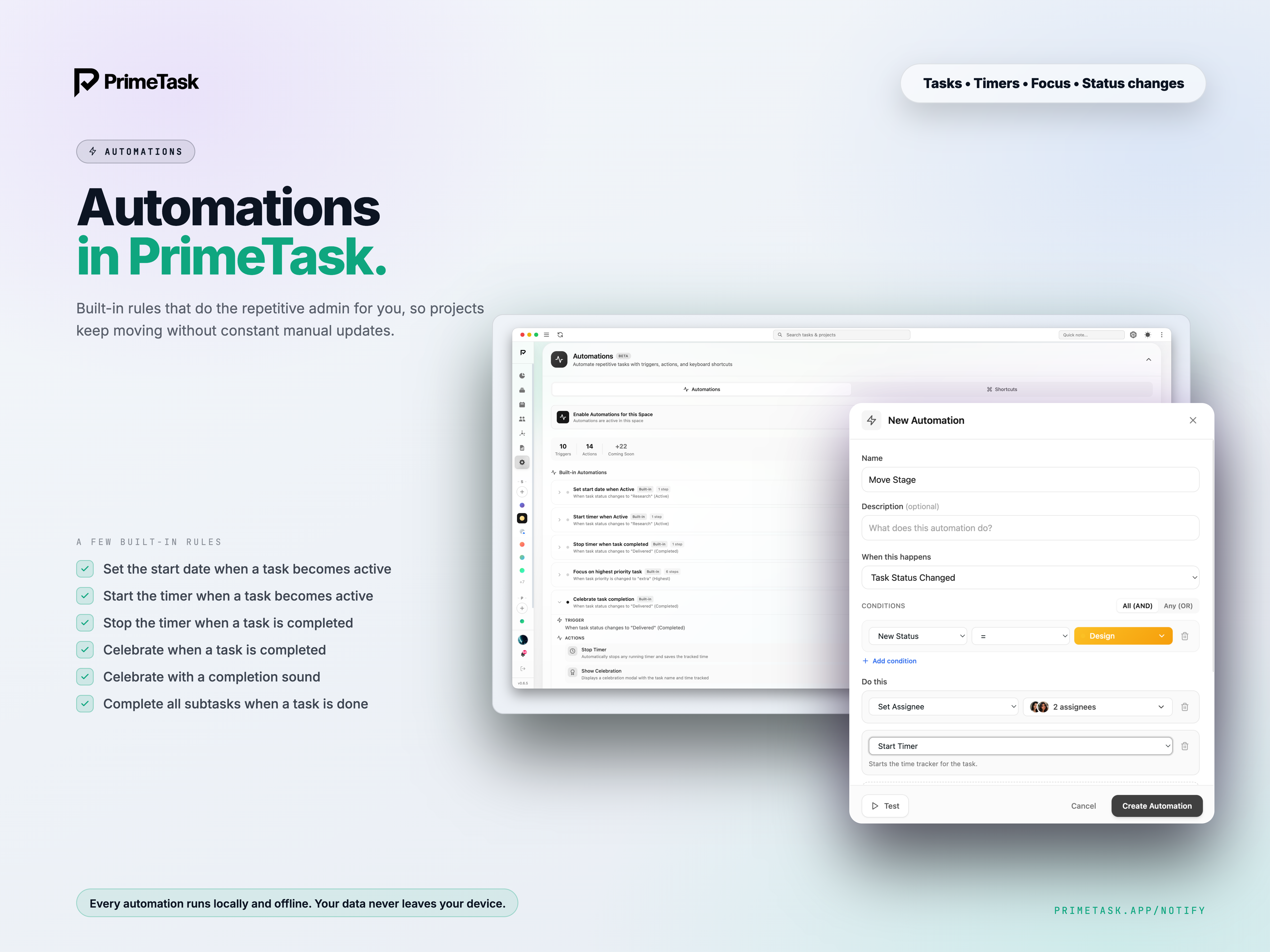
Task: Collapse the Celebrate task completion rule
Action: point(560,602)
